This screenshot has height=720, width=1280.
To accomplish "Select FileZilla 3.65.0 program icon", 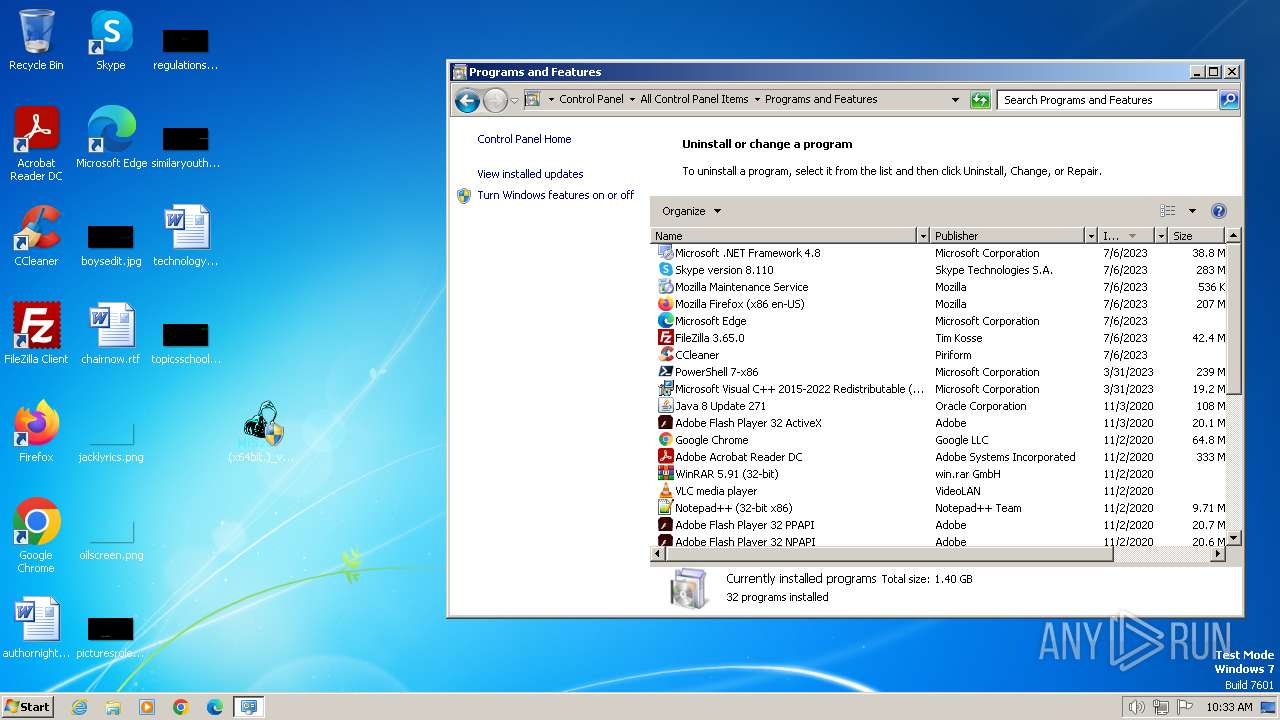I will pyautogui.click(x=666, y=338).
